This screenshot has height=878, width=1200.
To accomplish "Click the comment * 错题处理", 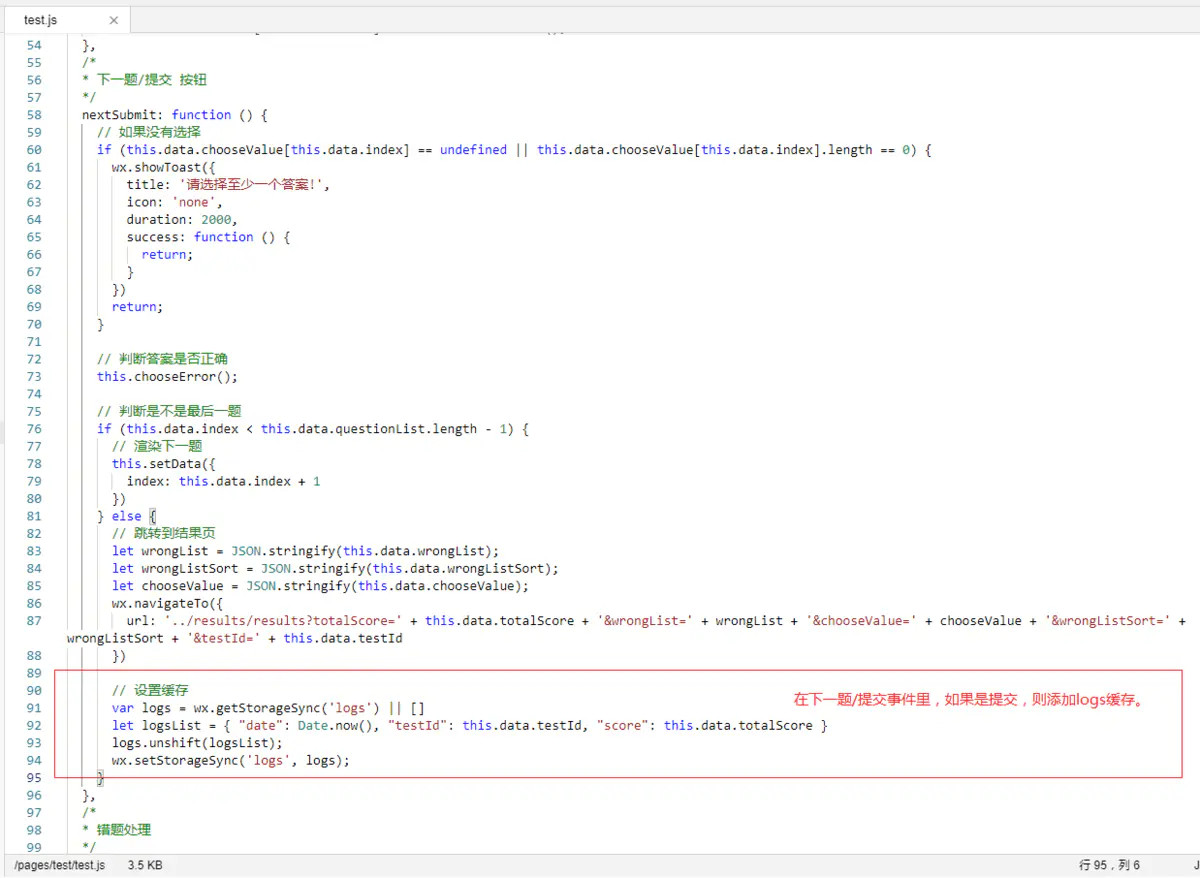I will click(117, 830).
